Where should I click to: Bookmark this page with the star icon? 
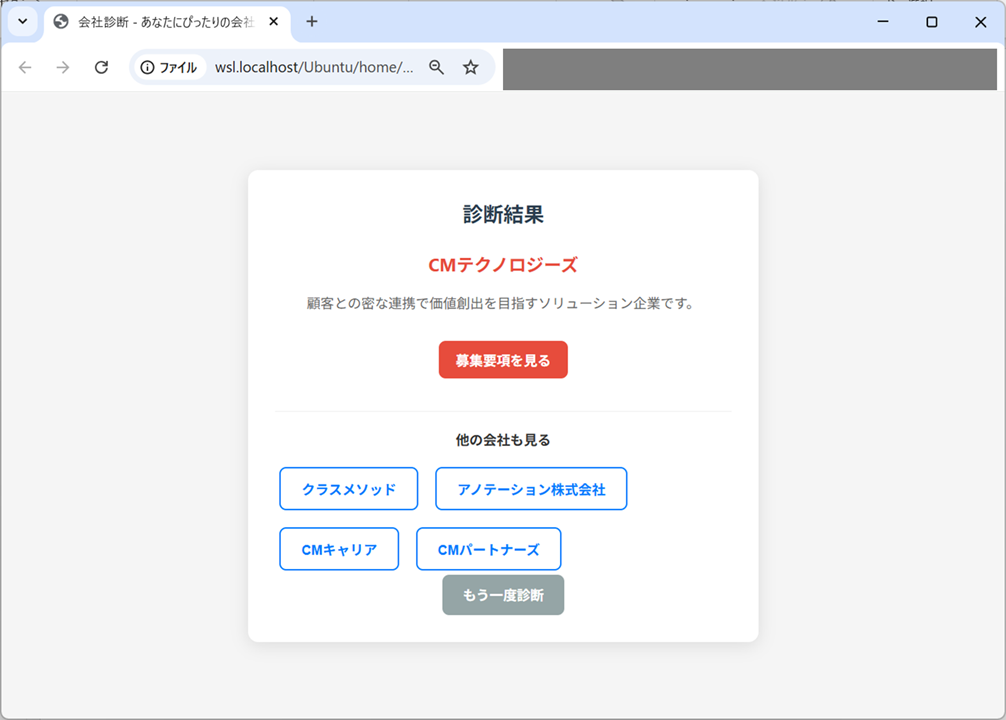[x=470, y=68]
